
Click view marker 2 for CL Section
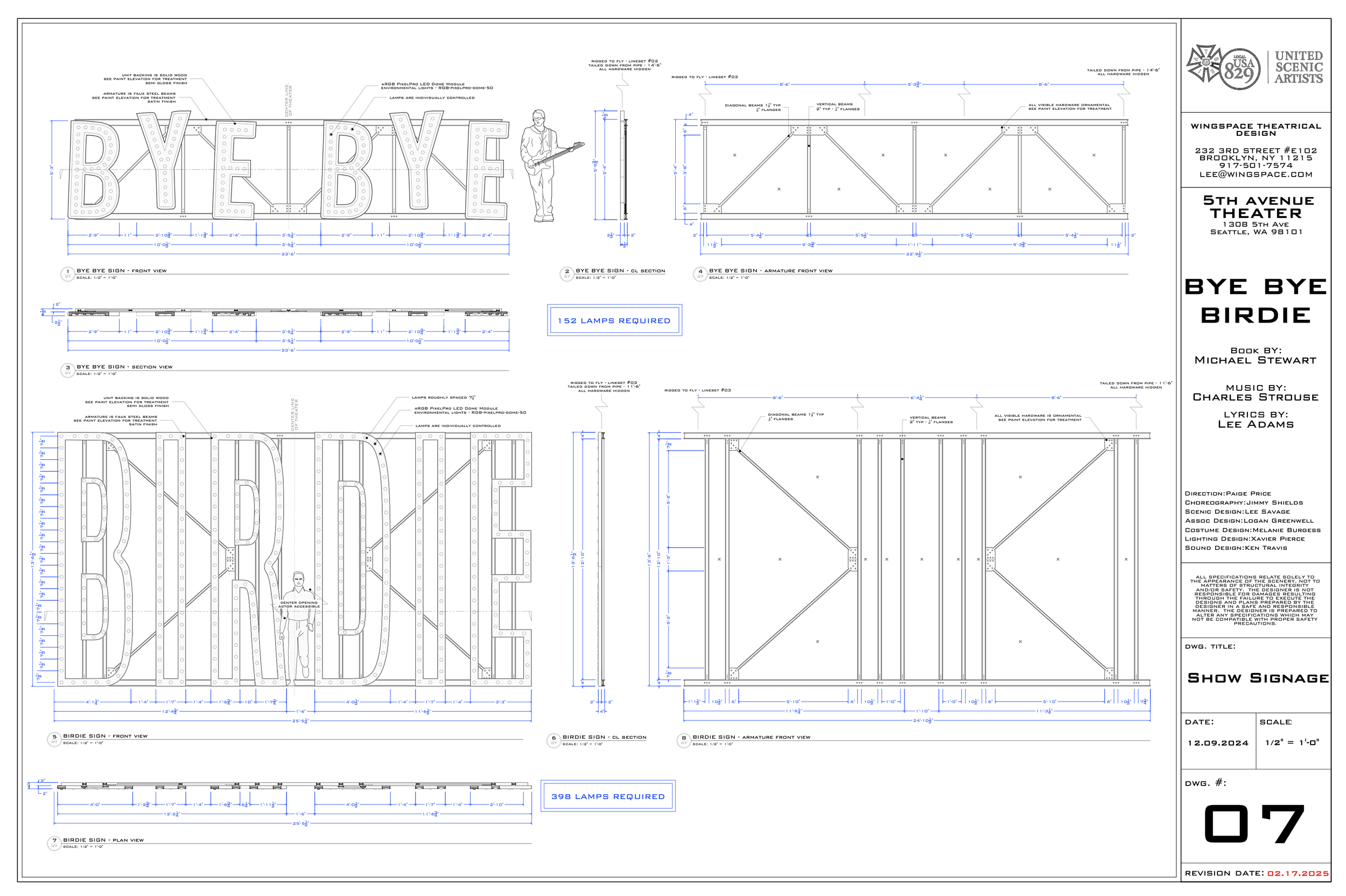pyautogui.click(x=566, y=274)
